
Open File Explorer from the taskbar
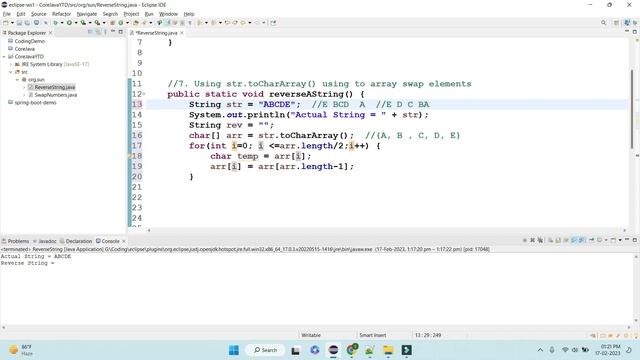388,350
